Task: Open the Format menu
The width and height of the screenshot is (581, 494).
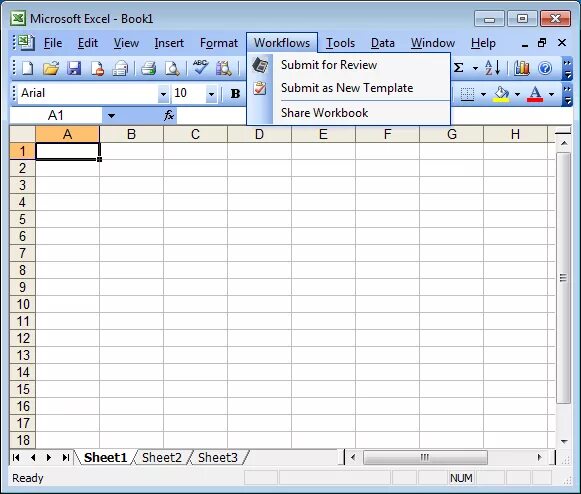Action: 219,43
